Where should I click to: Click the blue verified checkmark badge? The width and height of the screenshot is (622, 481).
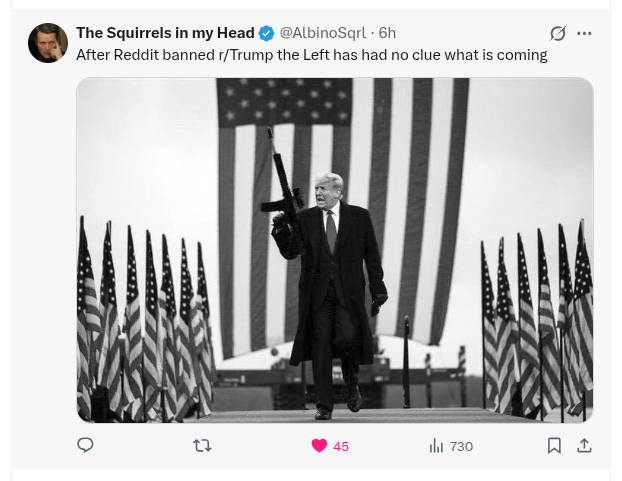267,33
